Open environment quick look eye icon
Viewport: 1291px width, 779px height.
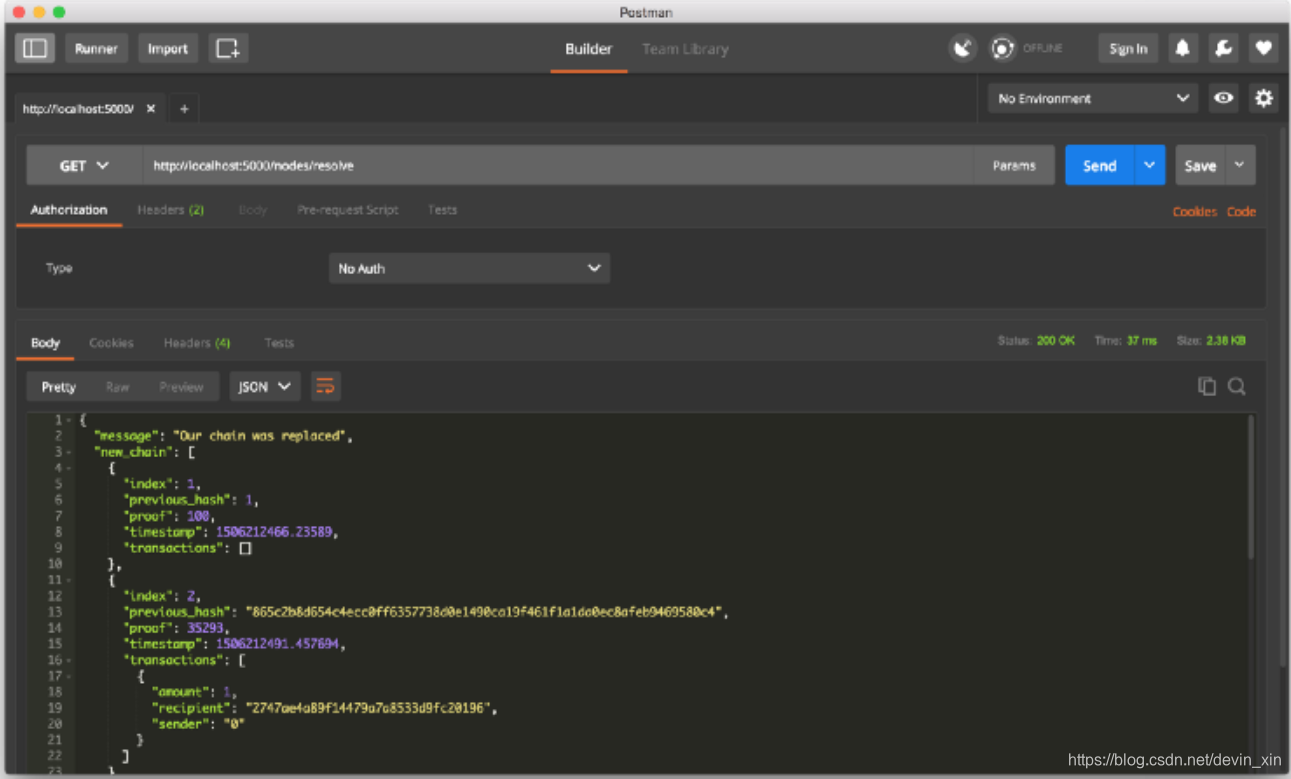click(x=1223, y=98)
